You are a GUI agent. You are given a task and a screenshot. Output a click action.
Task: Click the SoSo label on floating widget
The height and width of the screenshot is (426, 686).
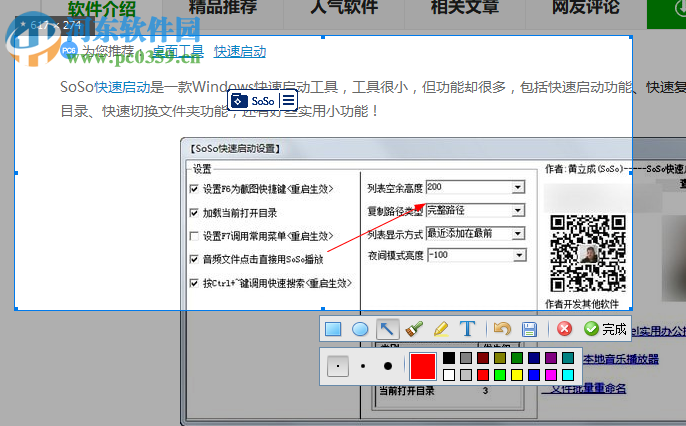[x=262, y=101]
